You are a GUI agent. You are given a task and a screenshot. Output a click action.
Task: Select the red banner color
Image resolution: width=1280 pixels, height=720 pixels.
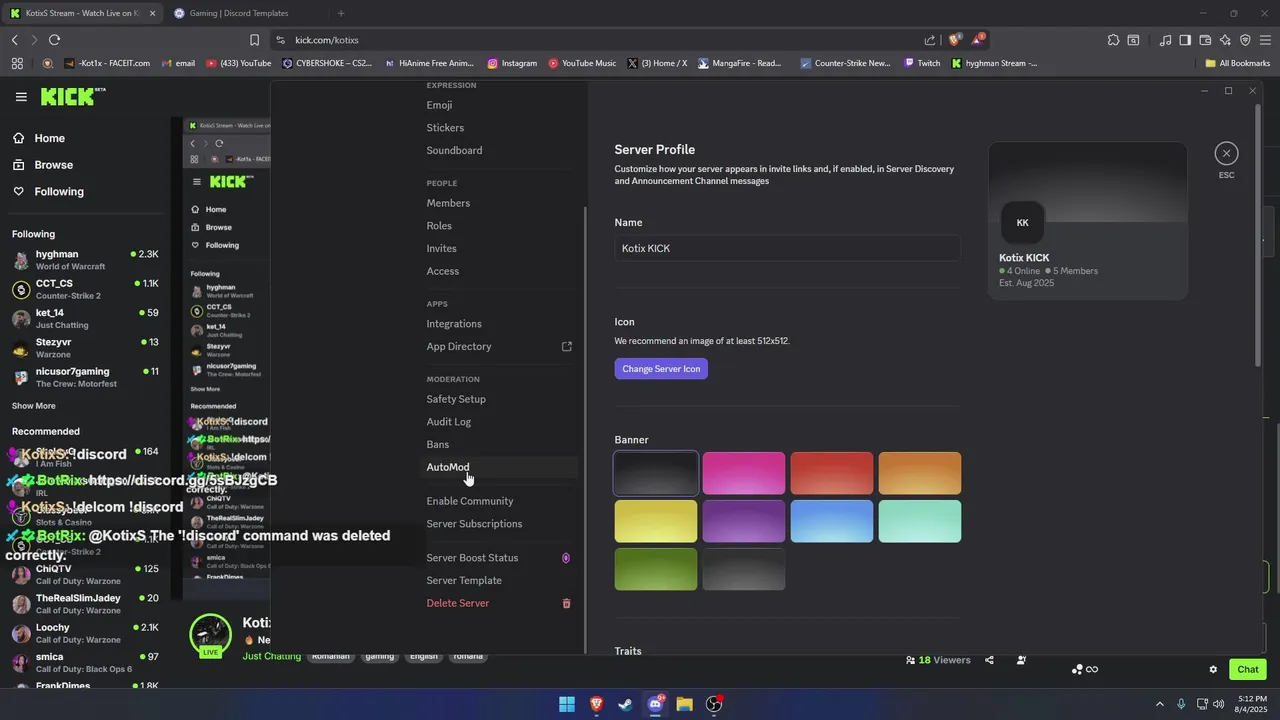click(832, 473)
